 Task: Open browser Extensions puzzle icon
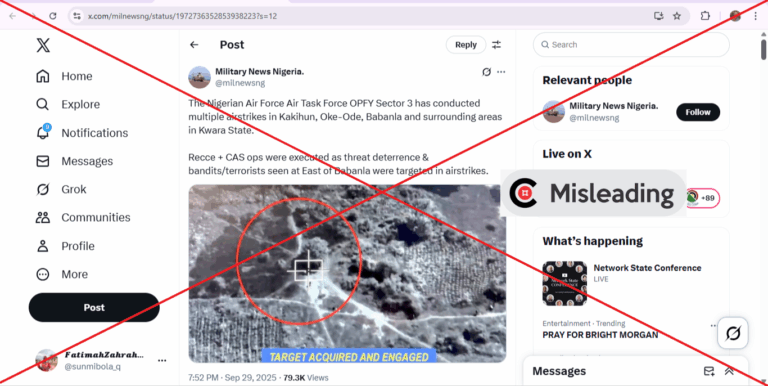pos(705,16)
